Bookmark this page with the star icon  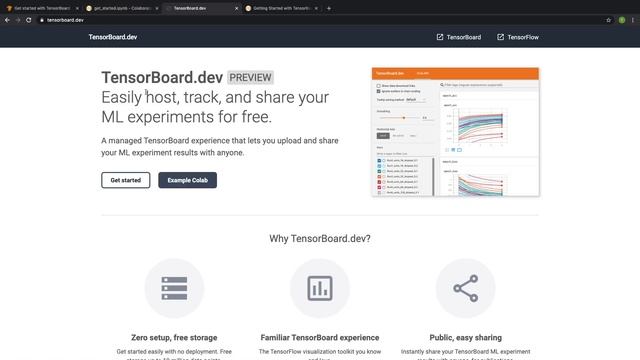609,20
